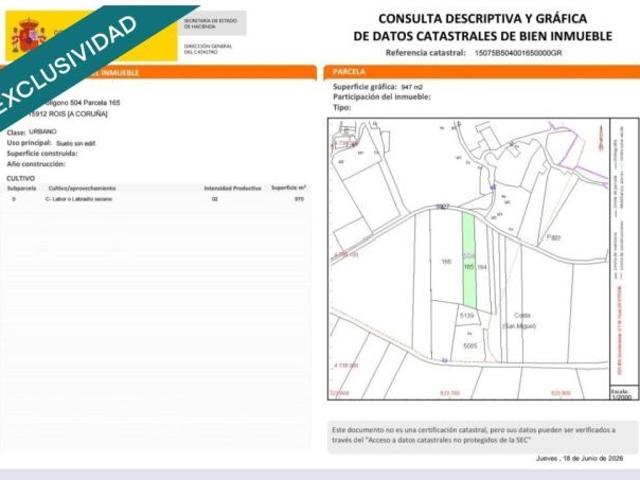Click the 'Año construcción:' label
Image resolution: width=640 pixels, height=480 pixels.
(36, 164)
